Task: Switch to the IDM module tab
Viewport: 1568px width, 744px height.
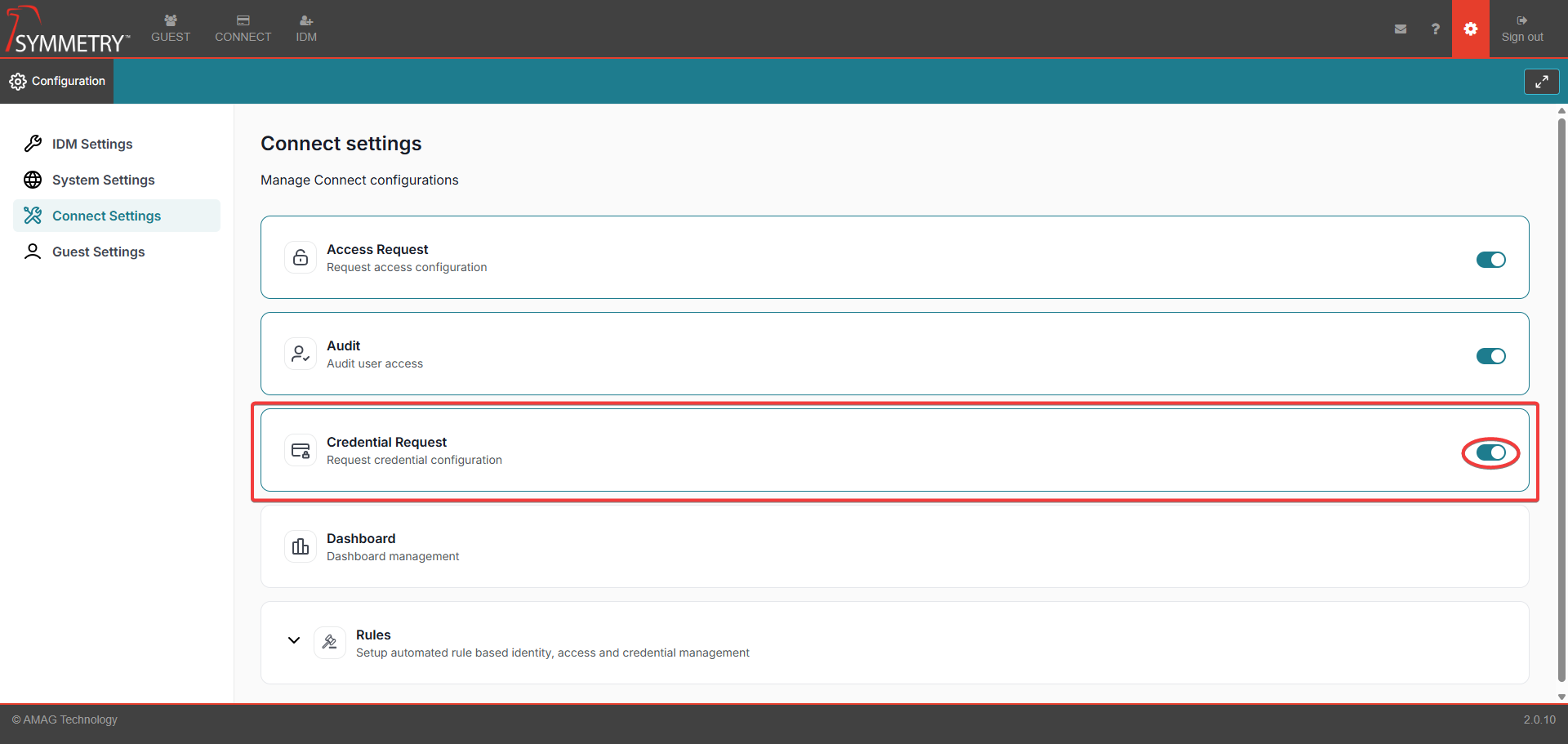Action: [x=306, y=29]
